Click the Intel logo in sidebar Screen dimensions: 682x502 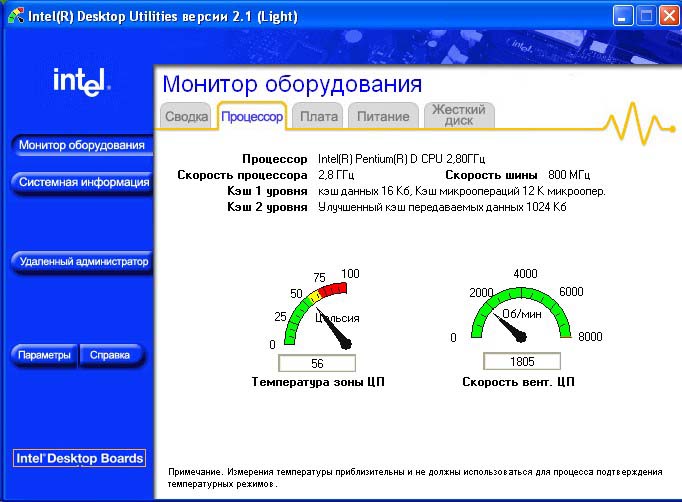81,82
